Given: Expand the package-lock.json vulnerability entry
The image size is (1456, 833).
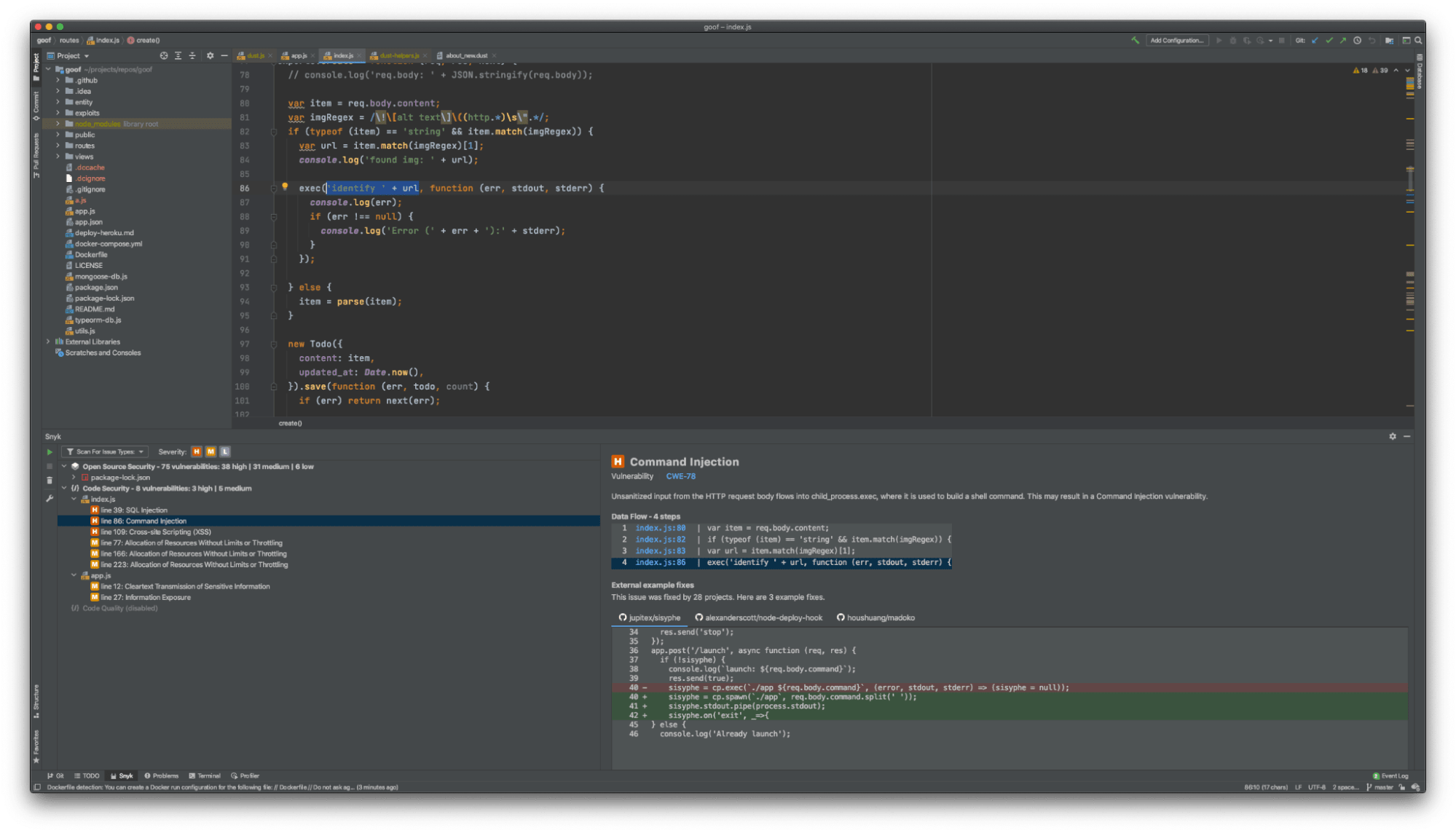Looking at the screenshot, I should click(74, 477).
